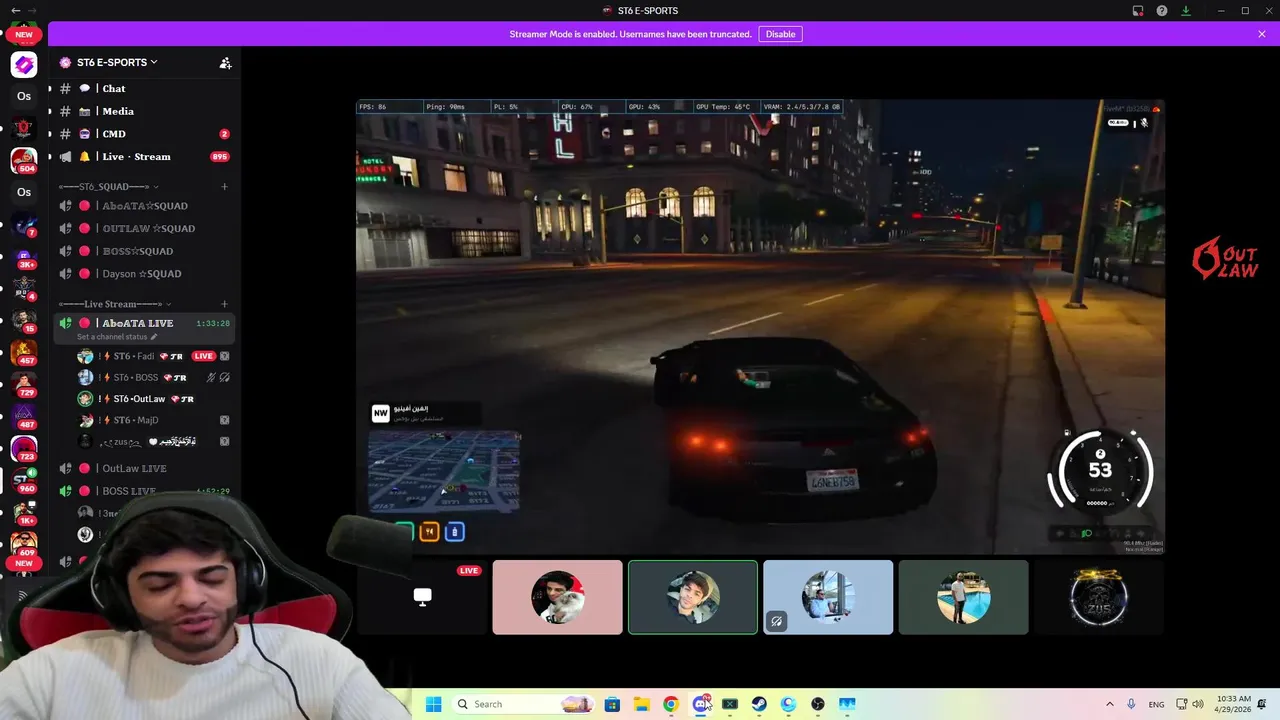Edit the channel status pencil icon
The width and height of the screenshot is (1280, 720).
[153, 337]
